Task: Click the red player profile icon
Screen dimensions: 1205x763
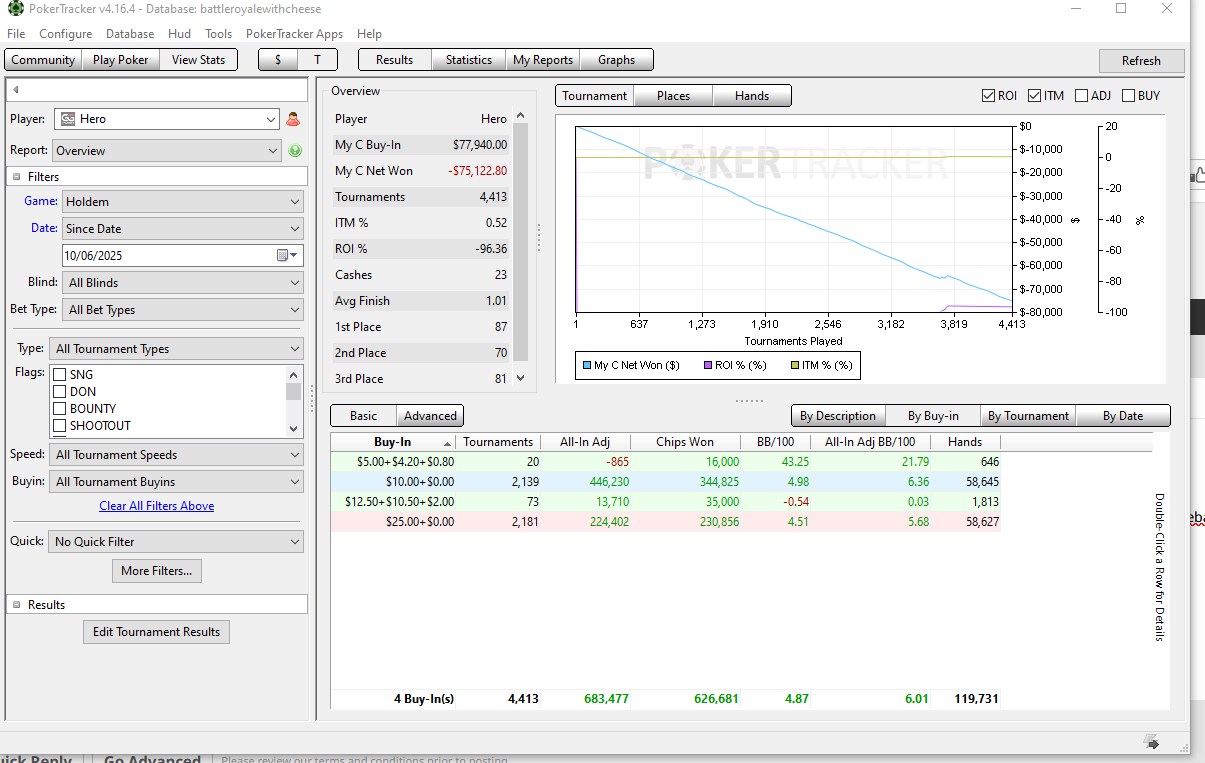Action: pos(293,119)
